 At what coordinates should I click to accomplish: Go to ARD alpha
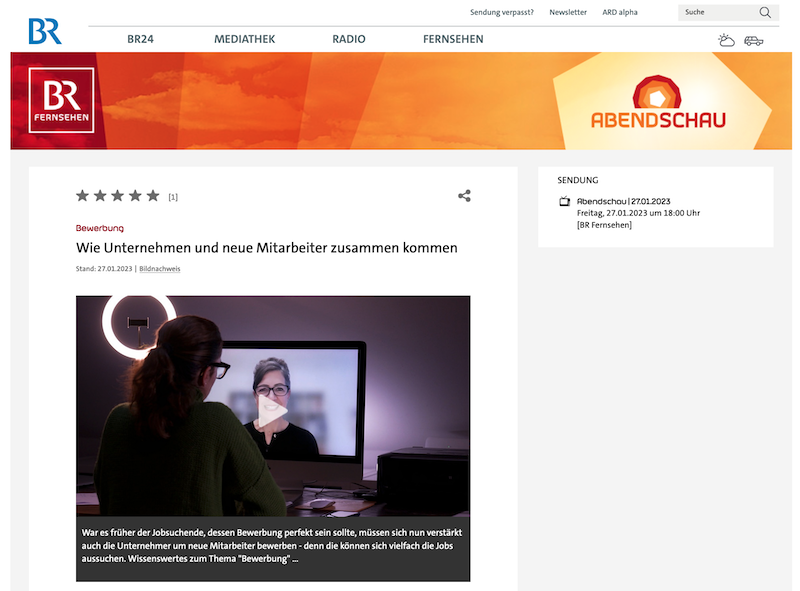[x=620, y=12]
